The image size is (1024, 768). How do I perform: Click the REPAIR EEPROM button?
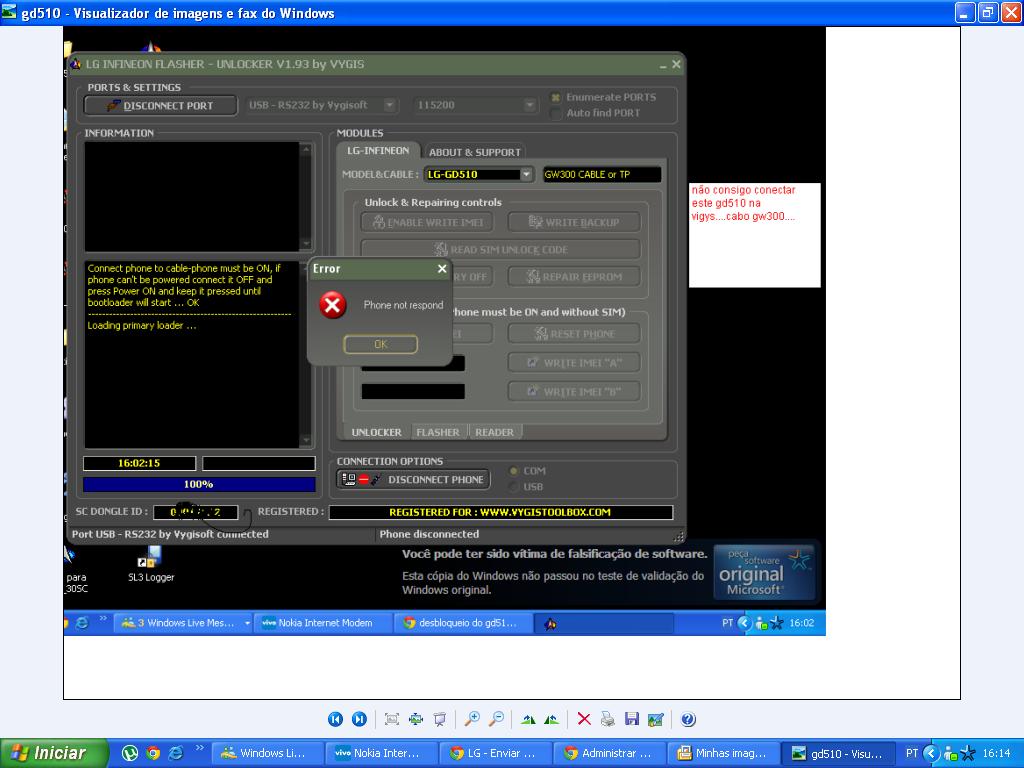click(x=574, y=277)
